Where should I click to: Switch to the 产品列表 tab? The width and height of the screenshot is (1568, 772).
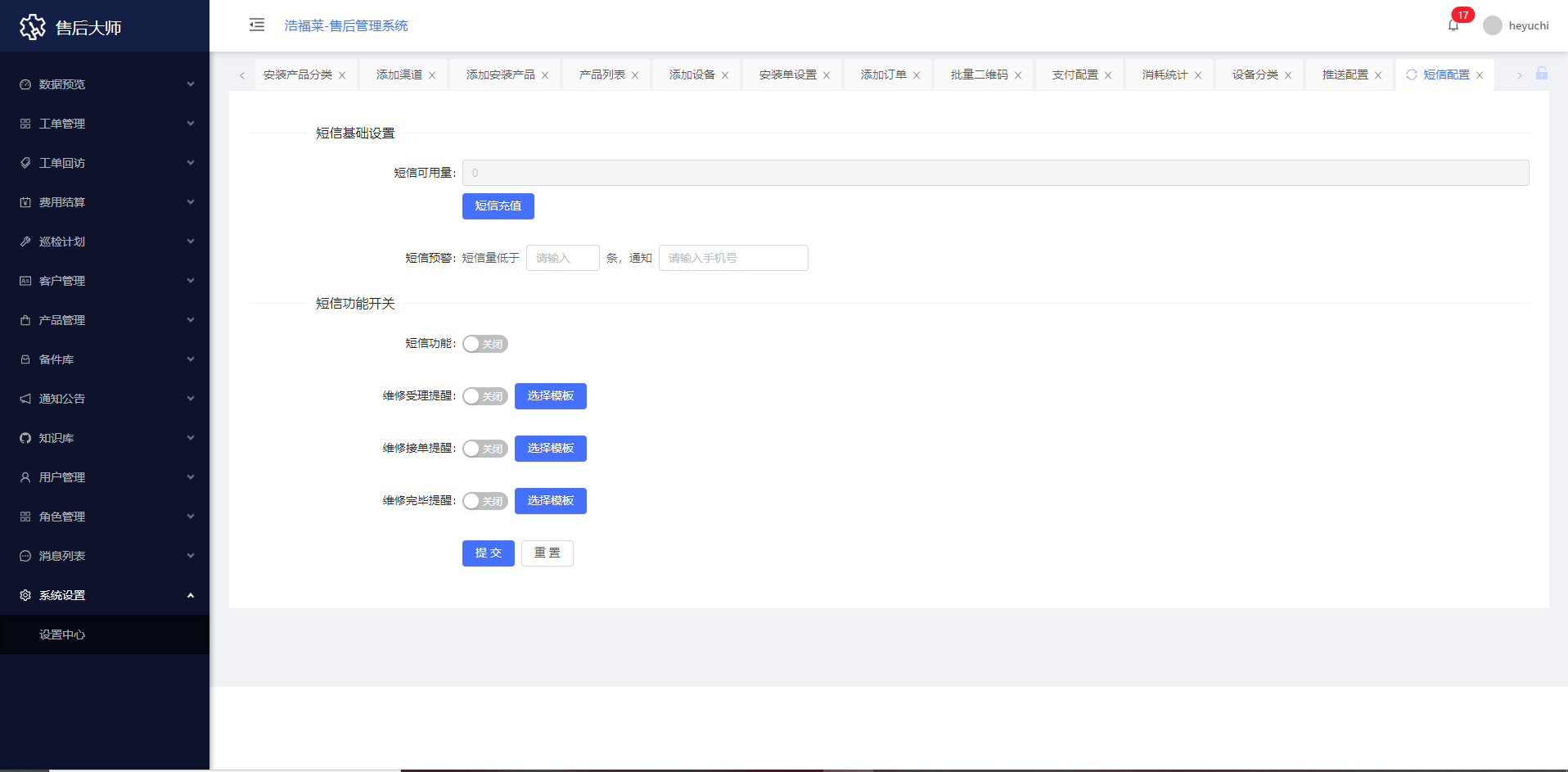(602, 74)
